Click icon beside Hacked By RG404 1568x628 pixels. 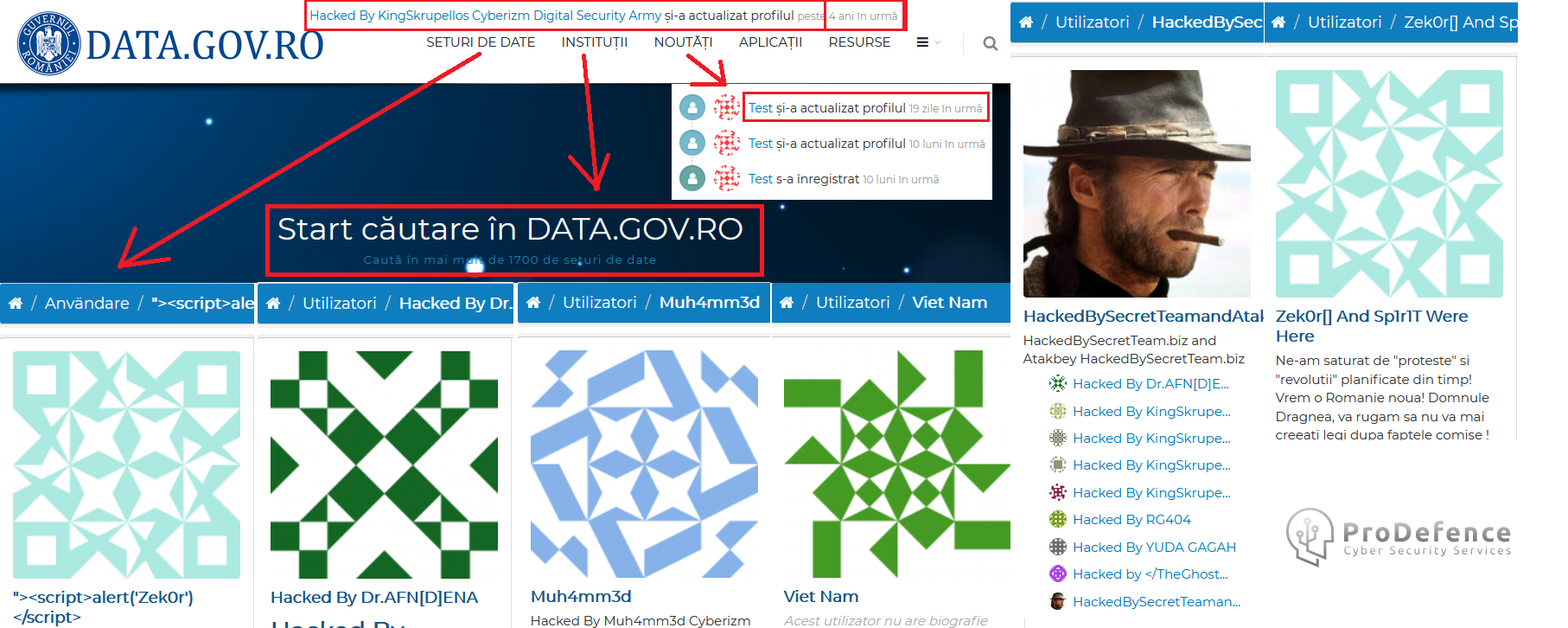pos(1057,519)
